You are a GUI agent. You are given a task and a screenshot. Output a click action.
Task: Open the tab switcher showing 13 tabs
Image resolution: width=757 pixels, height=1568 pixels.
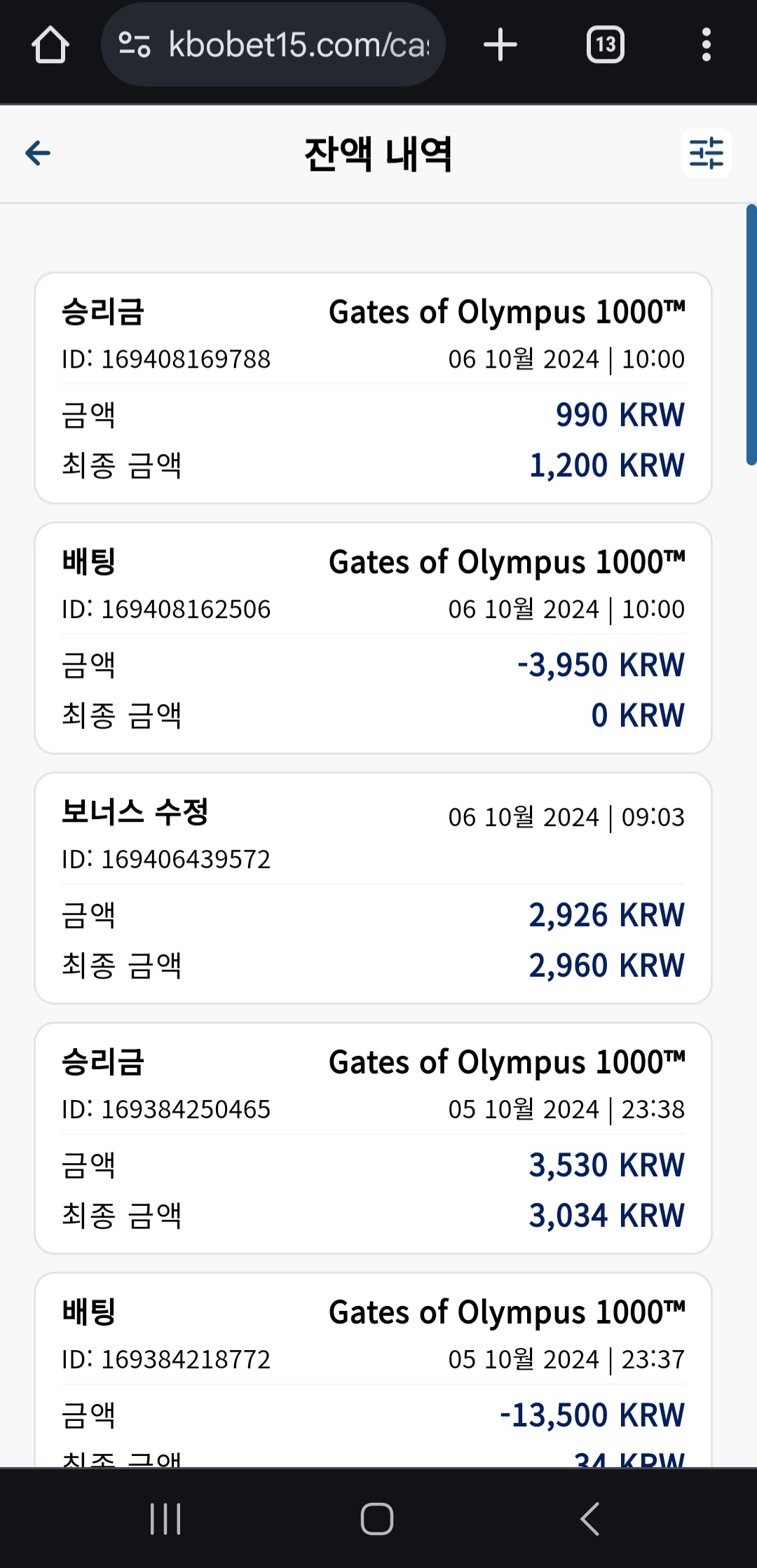pos(606,45)
